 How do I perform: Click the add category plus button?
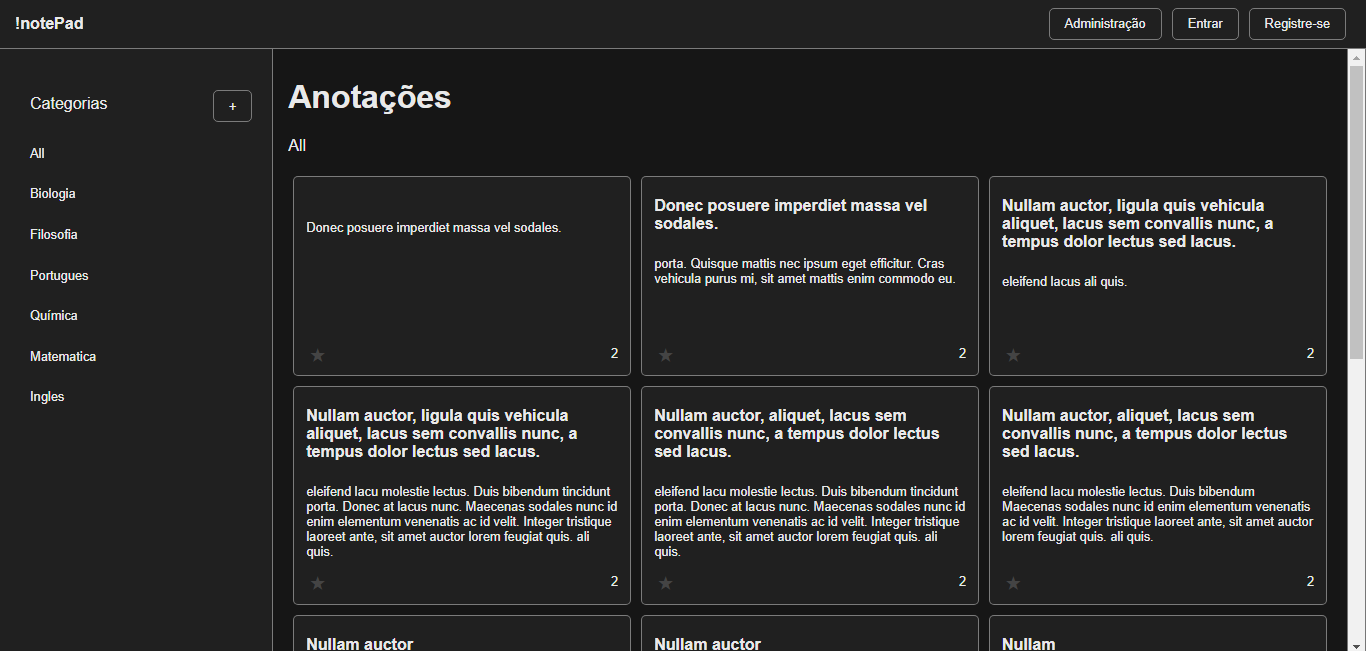point(232,106)
